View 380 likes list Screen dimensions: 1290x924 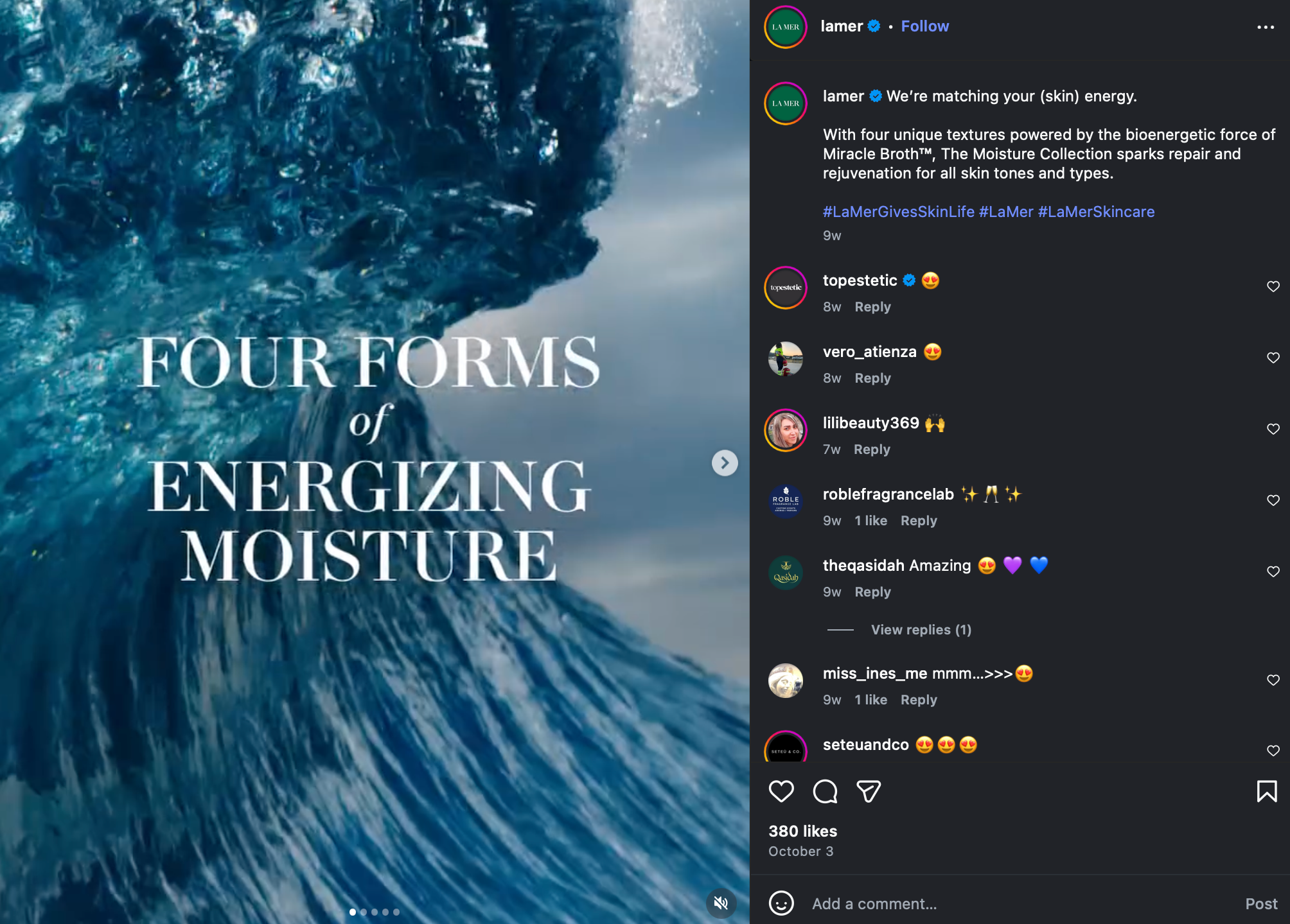802,832
